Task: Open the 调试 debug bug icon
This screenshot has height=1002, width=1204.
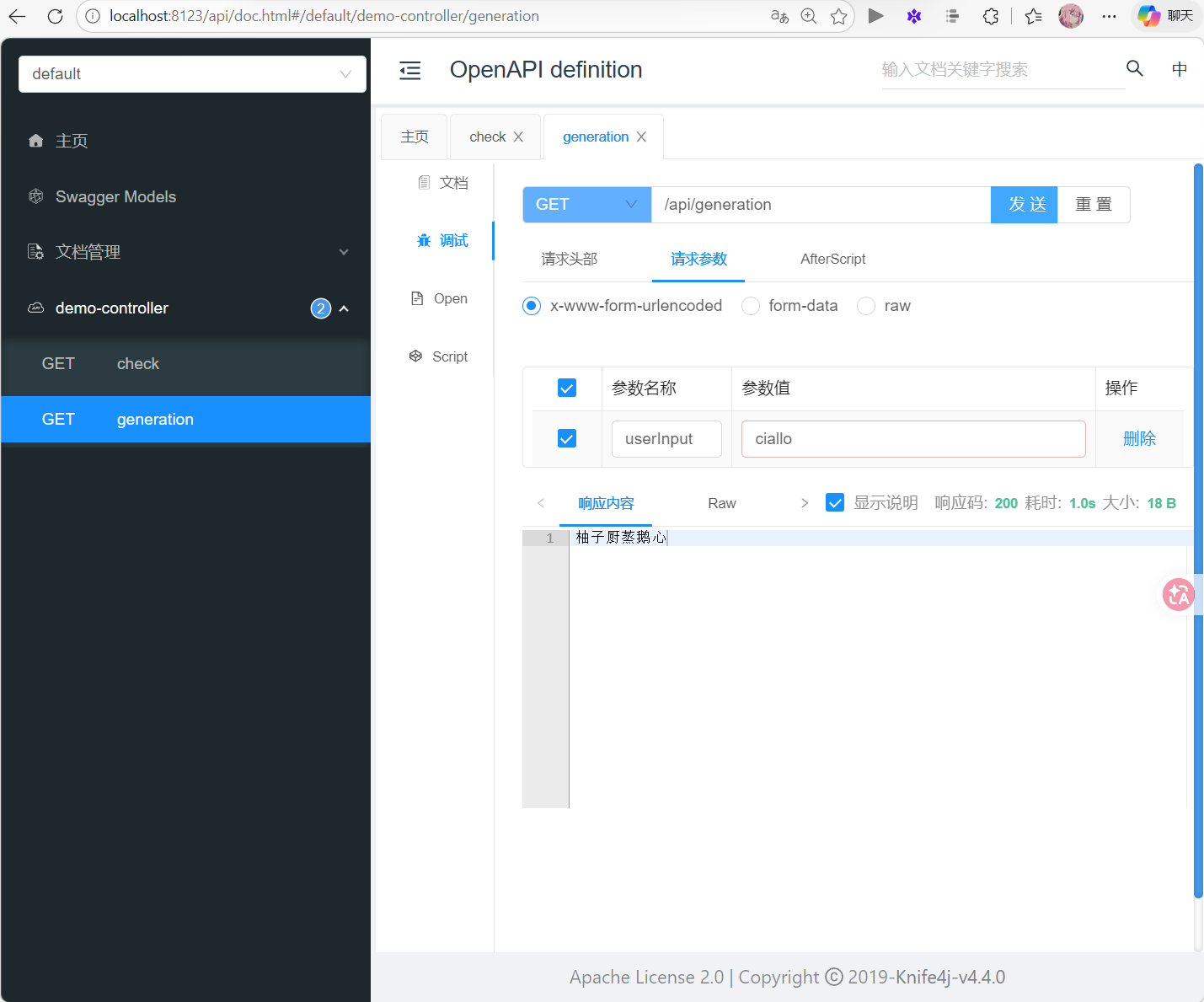Action: (x=424, y=241)
